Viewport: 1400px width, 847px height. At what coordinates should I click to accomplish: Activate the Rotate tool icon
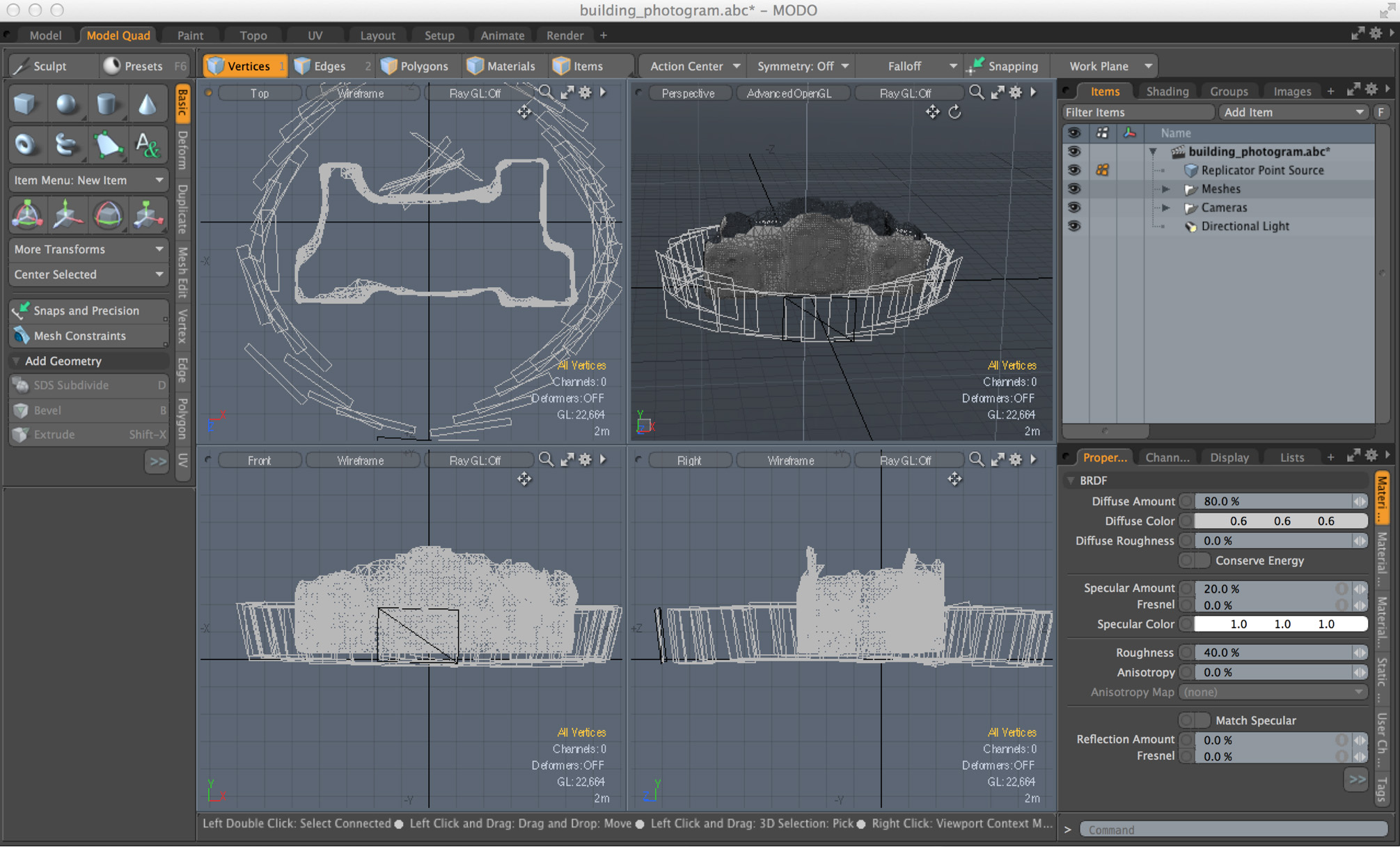point(107,215)
